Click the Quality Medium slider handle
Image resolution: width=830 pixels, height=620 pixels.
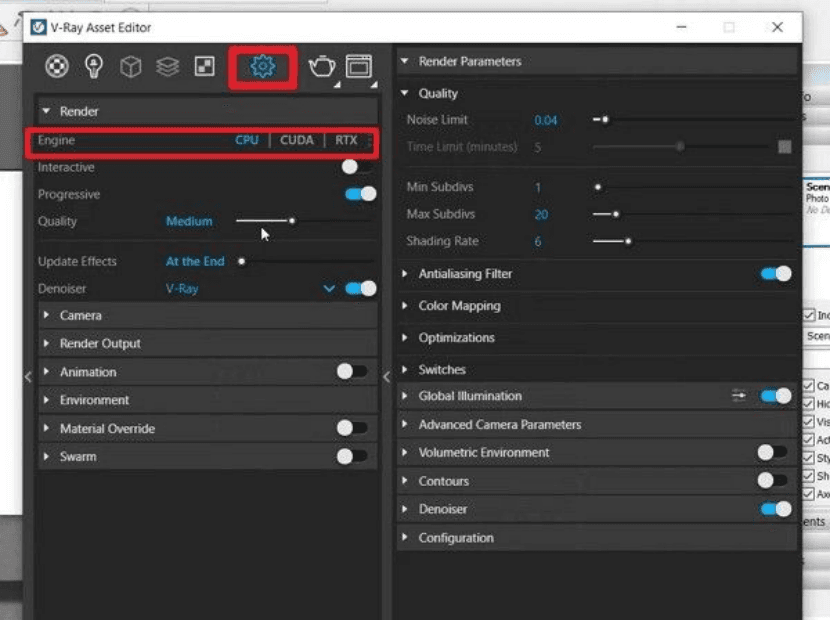(x=292, y=221)
